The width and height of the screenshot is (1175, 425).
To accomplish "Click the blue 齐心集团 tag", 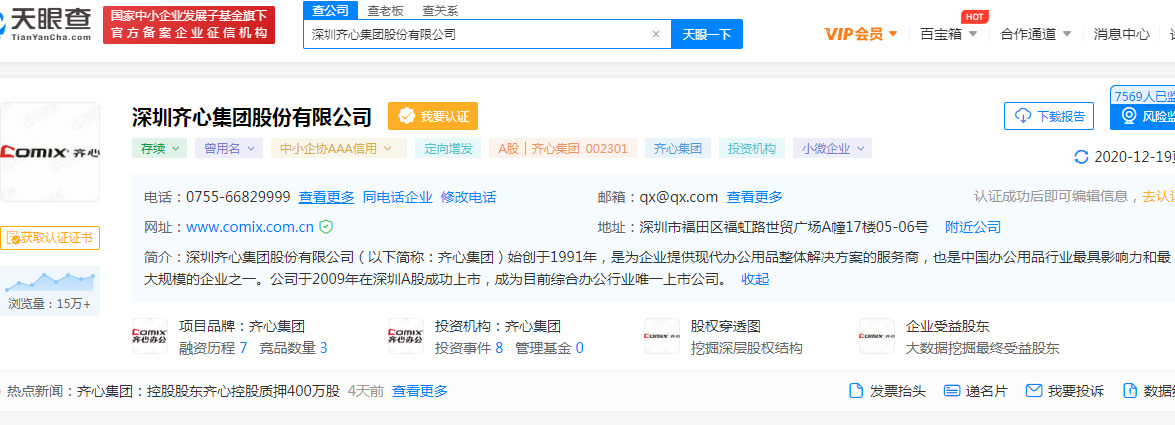I will click(677, 148).
